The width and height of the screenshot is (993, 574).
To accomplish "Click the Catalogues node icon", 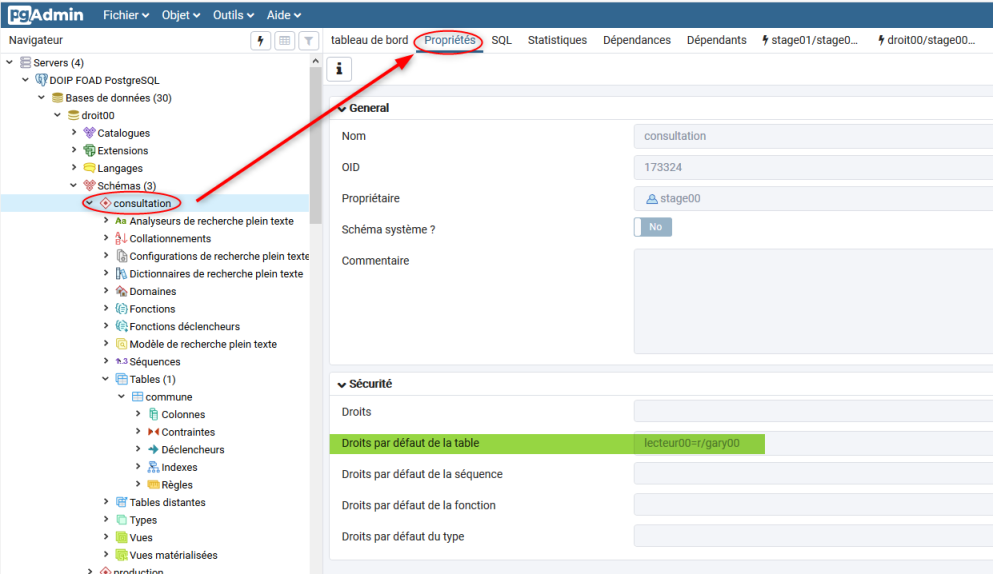I will click(90, 133).
